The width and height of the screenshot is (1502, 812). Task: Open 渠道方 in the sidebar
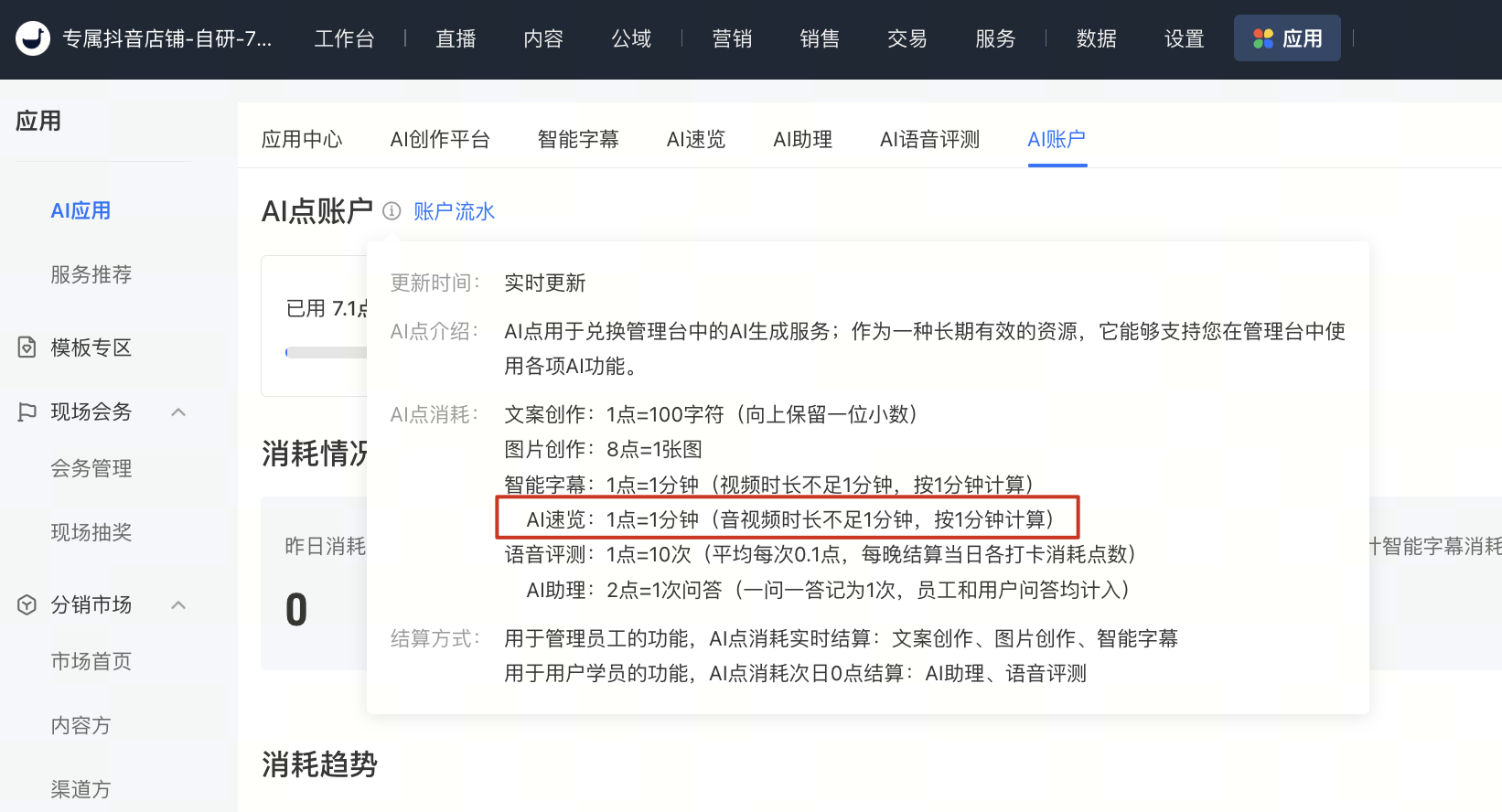(80, 789)
